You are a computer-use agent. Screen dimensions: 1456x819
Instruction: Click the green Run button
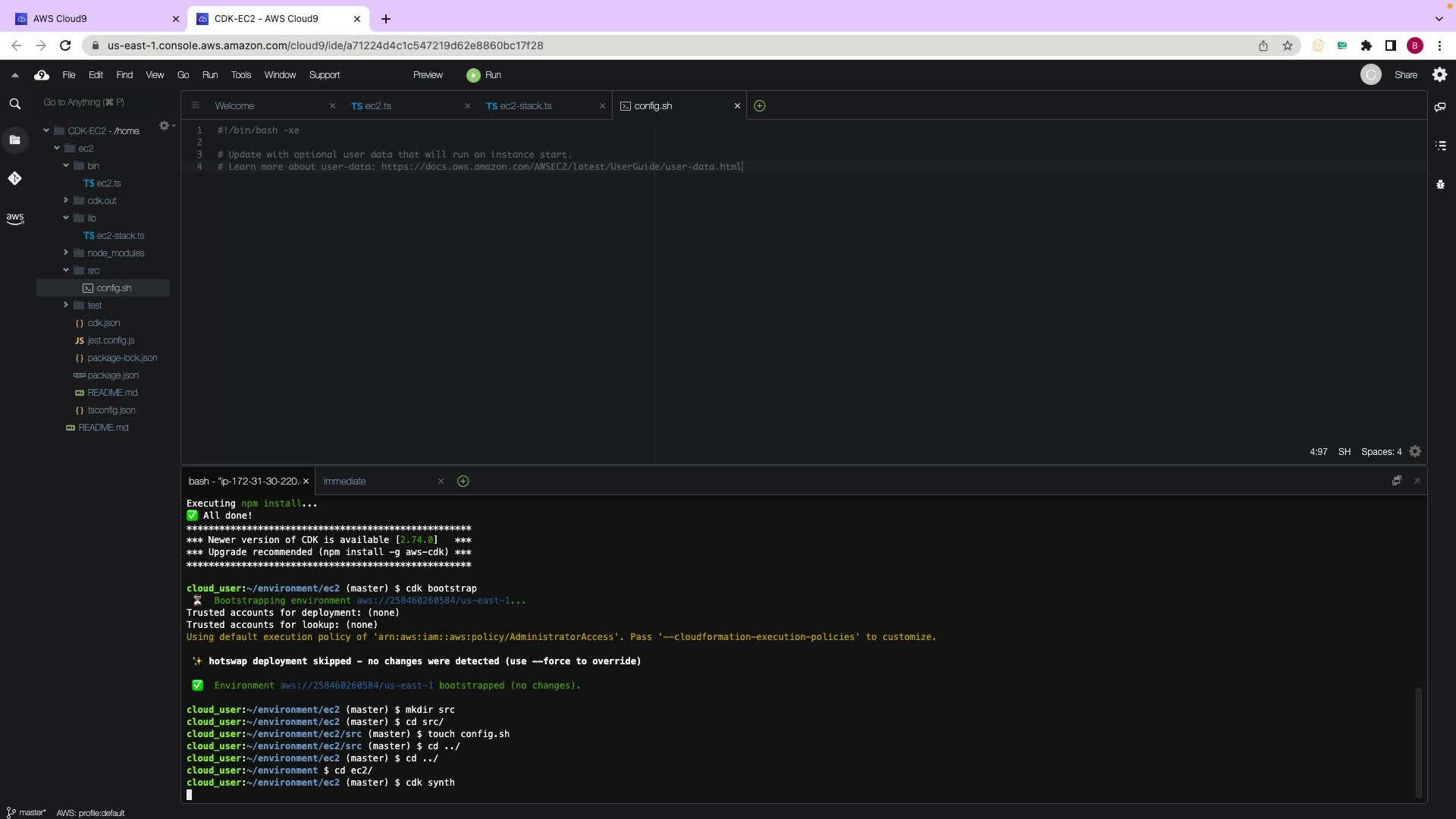coord(484,75)
